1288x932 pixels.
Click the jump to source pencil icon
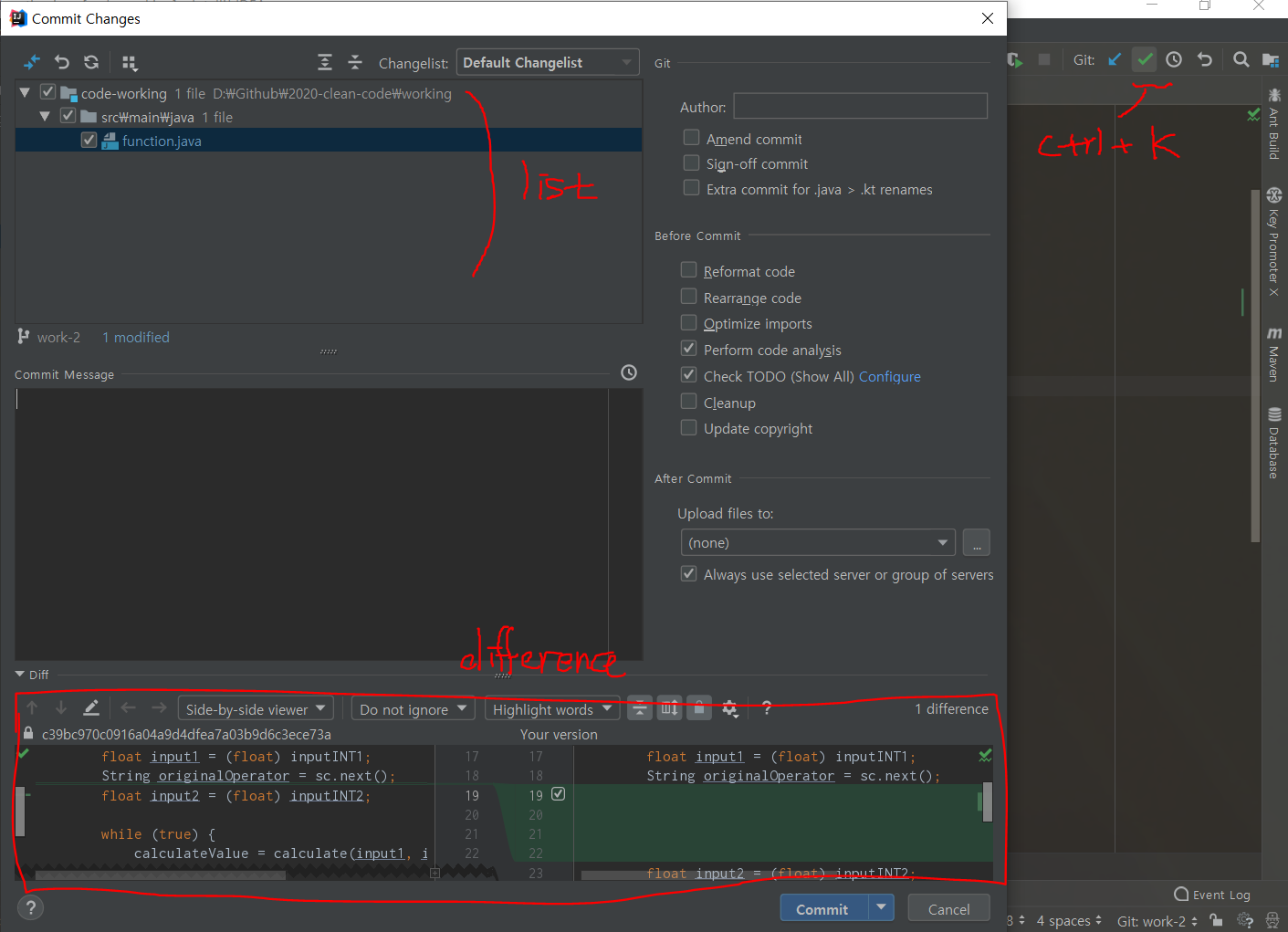pos(91,707)
